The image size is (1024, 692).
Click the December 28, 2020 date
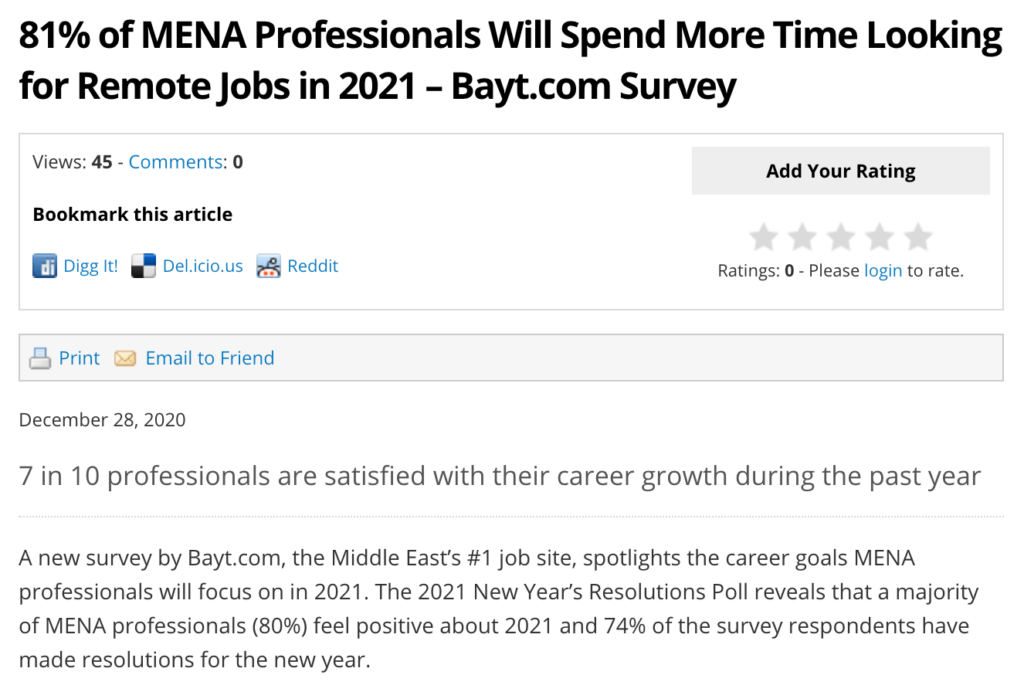point(102,420)
